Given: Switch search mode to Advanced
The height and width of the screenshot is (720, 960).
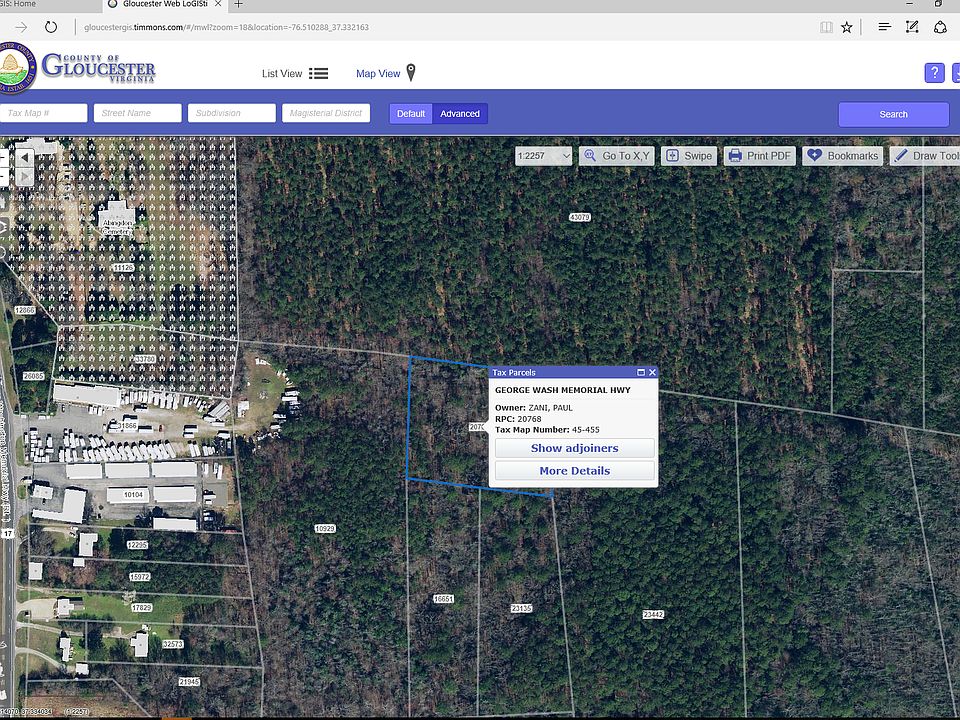Looking at the screenshot, I should point(460,114).
